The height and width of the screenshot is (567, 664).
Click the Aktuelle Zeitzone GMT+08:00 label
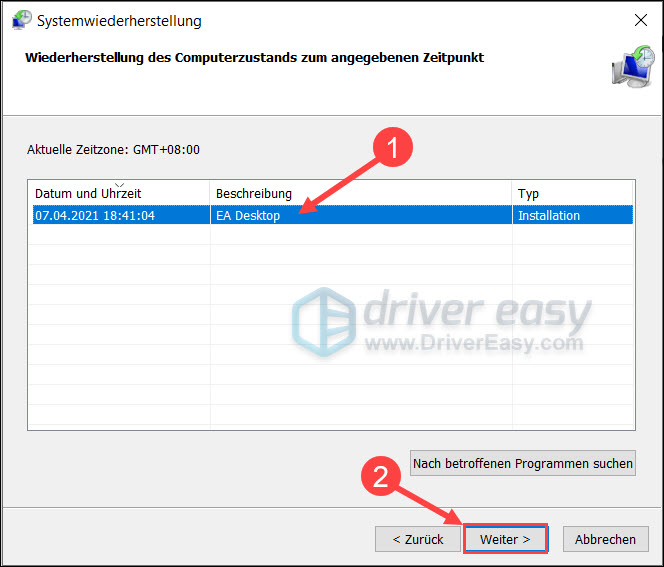[113, 150]
